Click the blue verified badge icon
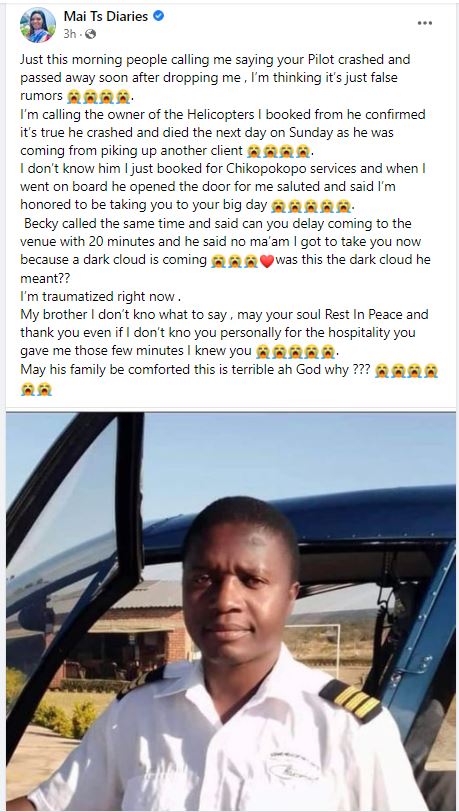This screenshot has width=459, height=812. coord(159,16)
